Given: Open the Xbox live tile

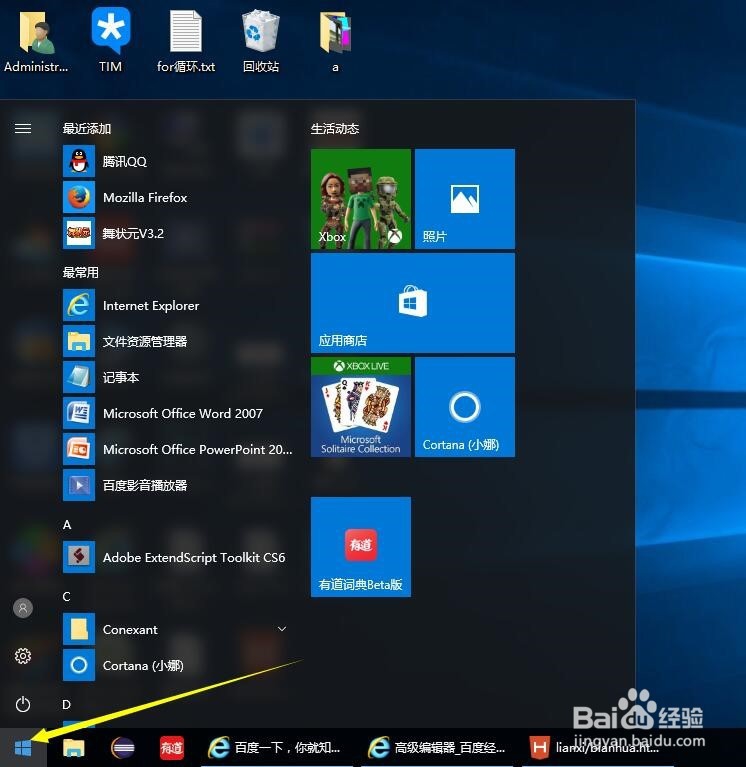Looking at the screenshot, I should (361, 199).
